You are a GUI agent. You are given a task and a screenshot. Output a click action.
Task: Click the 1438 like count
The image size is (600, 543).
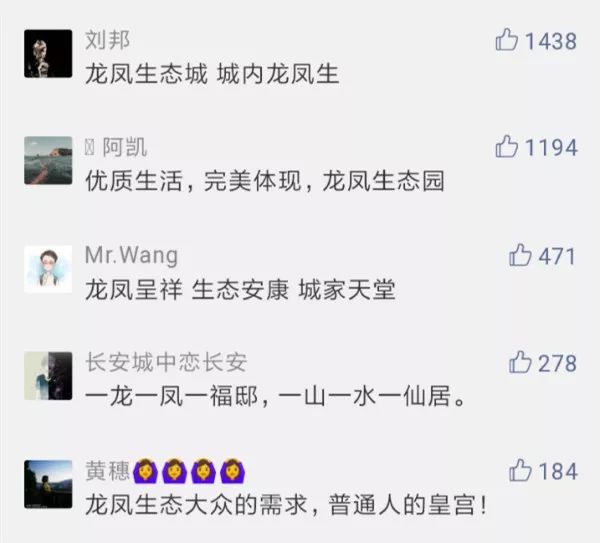(x=551, y=41)
